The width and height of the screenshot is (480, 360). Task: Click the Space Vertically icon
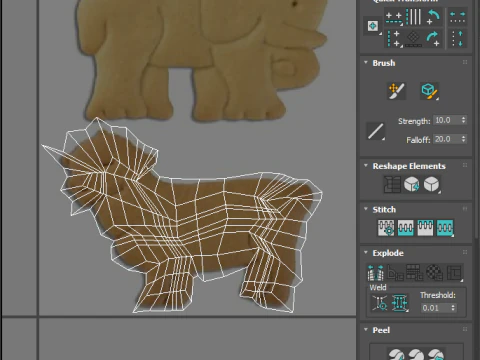(x=457, y=38)
